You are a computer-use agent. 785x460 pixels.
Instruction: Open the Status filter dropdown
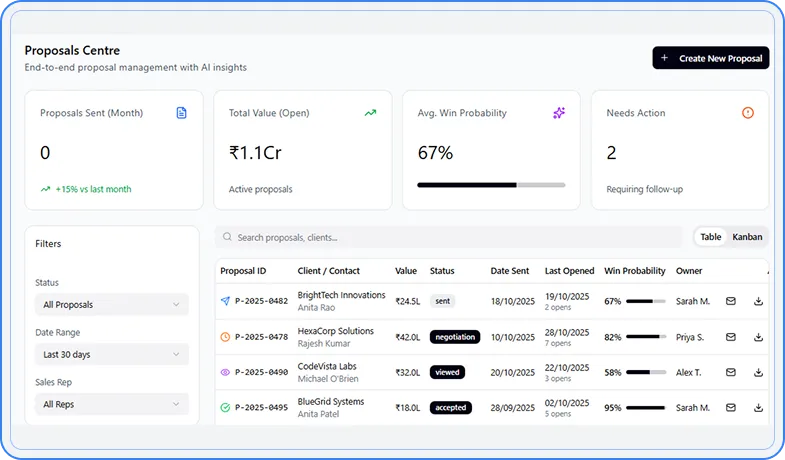pos(111,304)
